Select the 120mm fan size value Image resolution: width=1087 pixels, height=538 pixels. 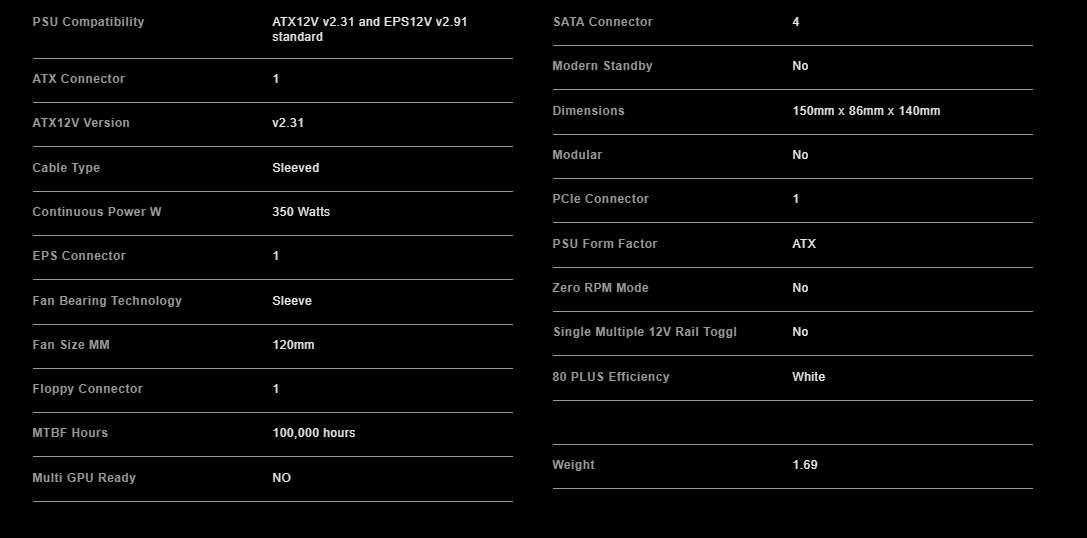[293, 345]
